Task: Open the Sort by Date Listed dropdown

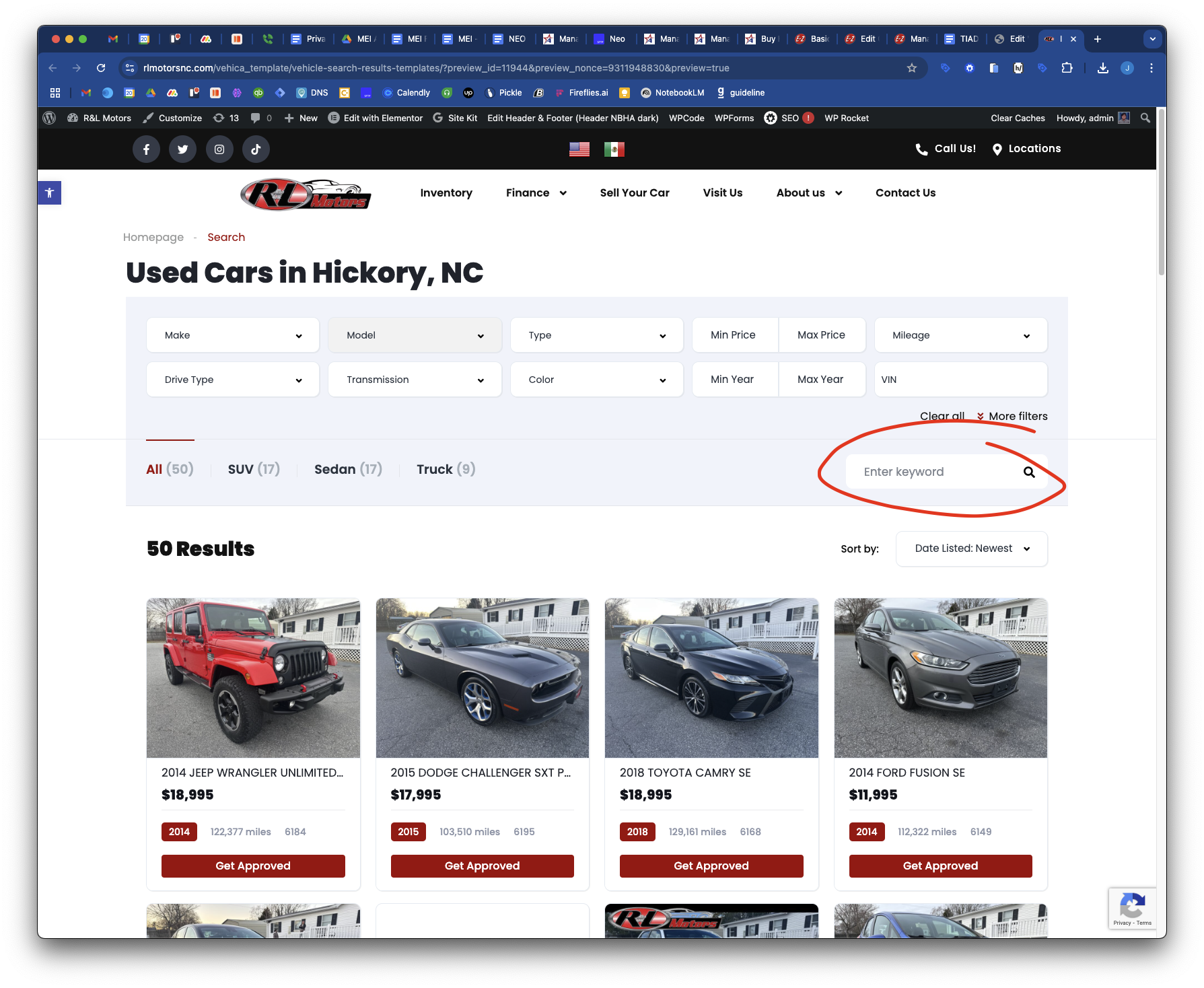Action: 971,549
